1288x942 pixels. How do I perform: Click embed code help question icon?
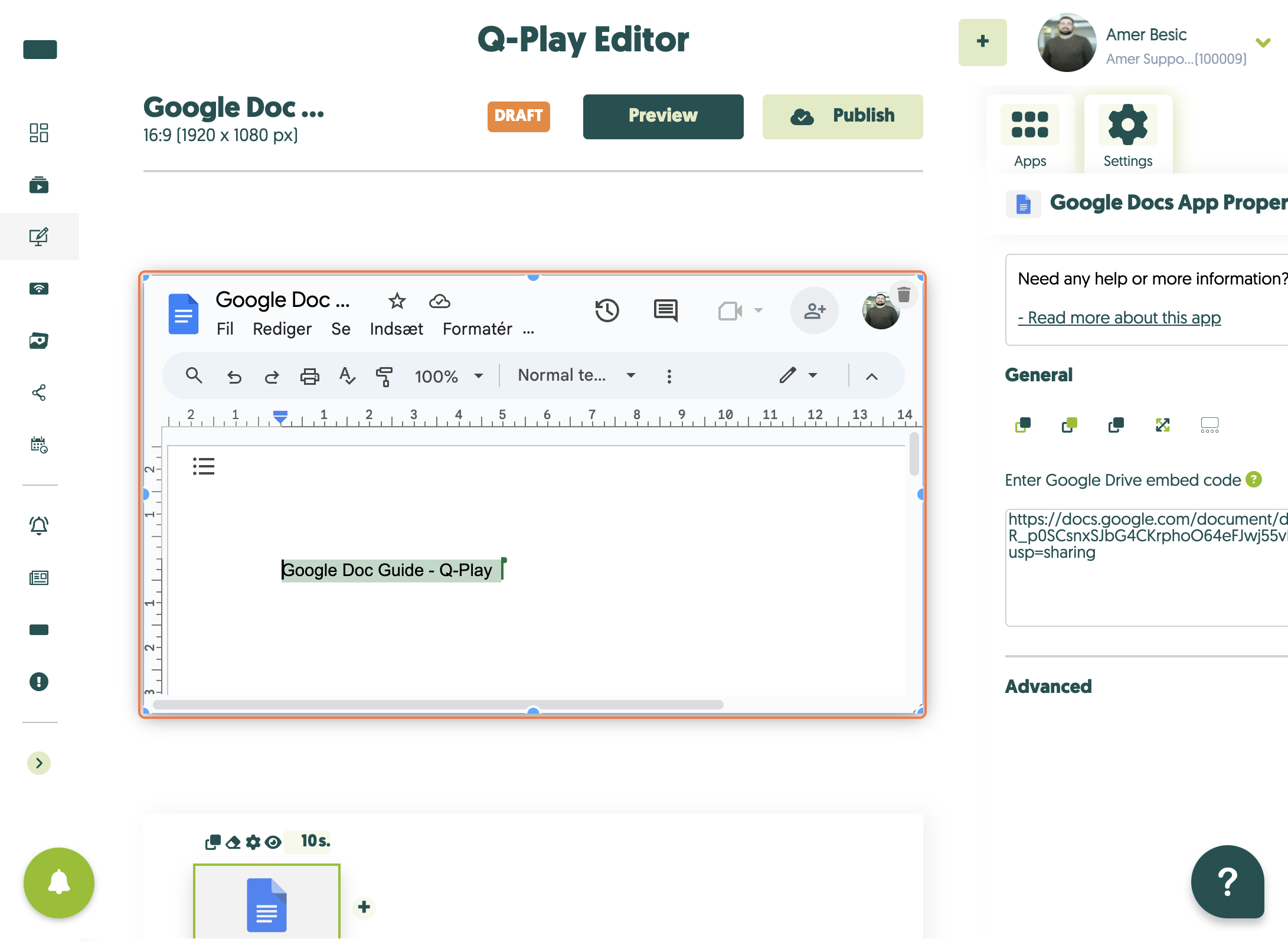[1254, 480]
